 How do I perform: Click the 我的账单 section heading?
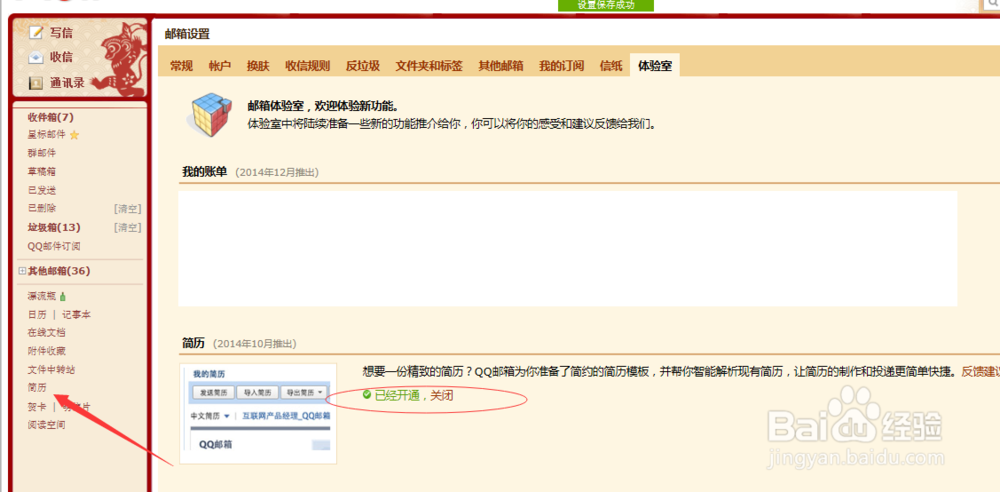204,172
